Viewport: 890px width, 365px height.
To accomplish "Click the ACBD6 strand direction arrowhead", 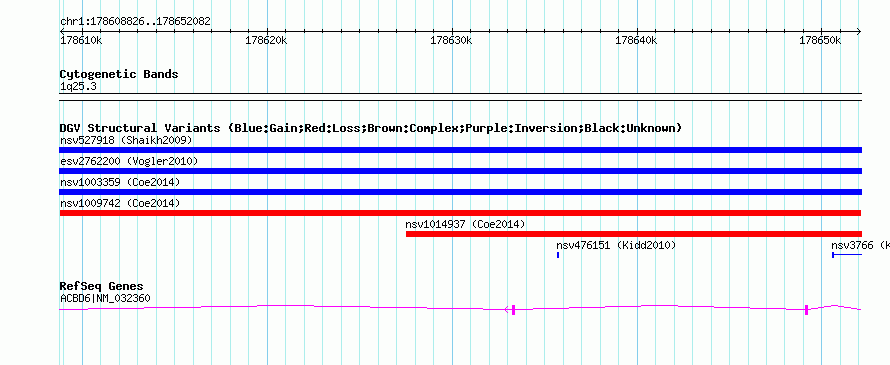I will pos(507,309).
